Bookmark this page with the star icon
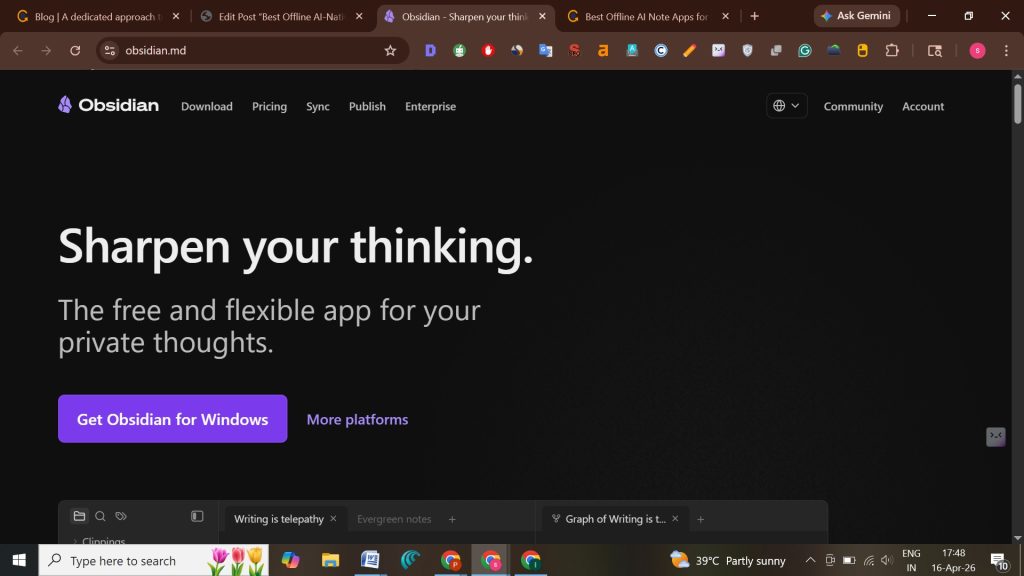This screenshot has width=1024, height=576. coord(390,51)
